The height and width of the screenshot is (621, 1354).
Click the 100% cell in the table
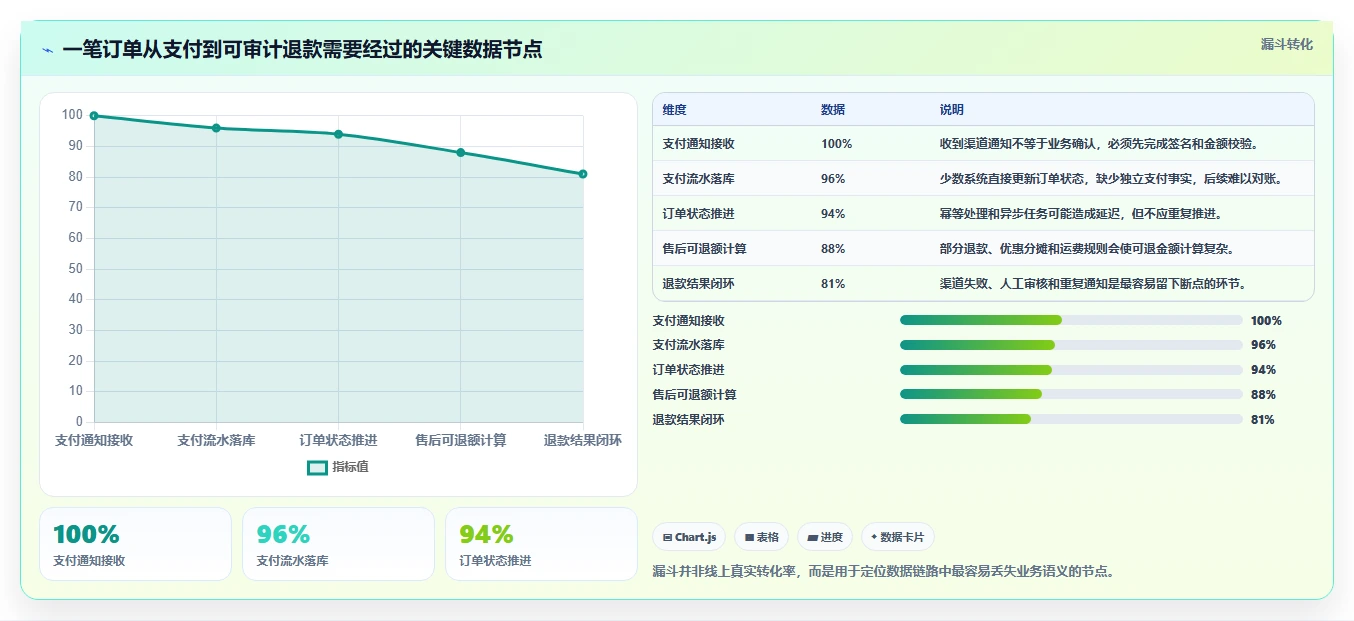[836, 144]
